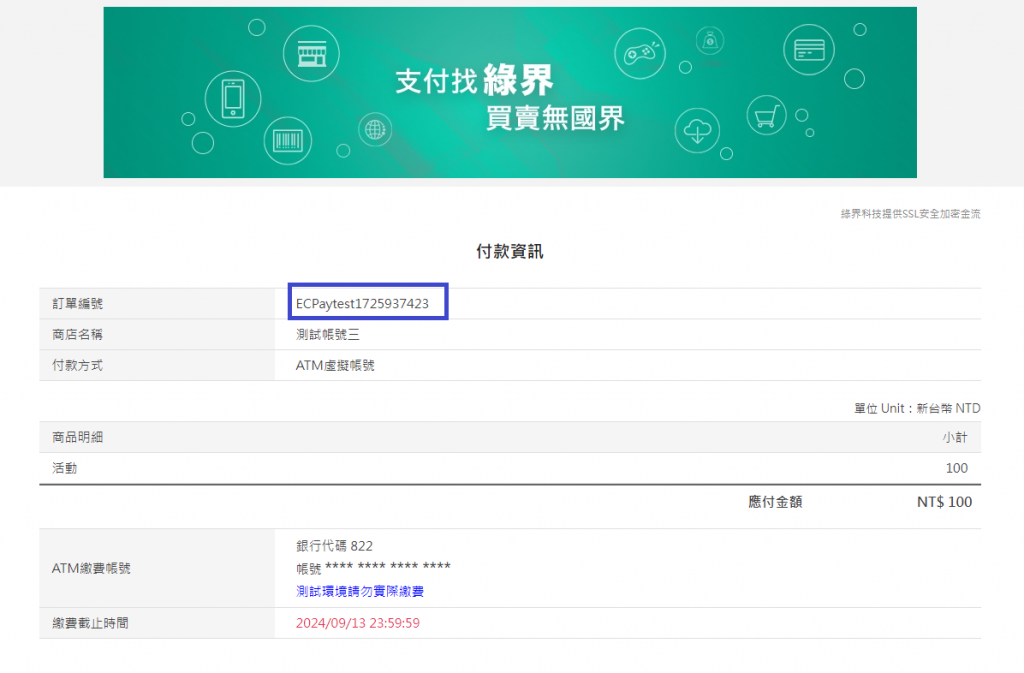
Task: Click the banner text 買賣無國界
Action: [x=555, y=118]
